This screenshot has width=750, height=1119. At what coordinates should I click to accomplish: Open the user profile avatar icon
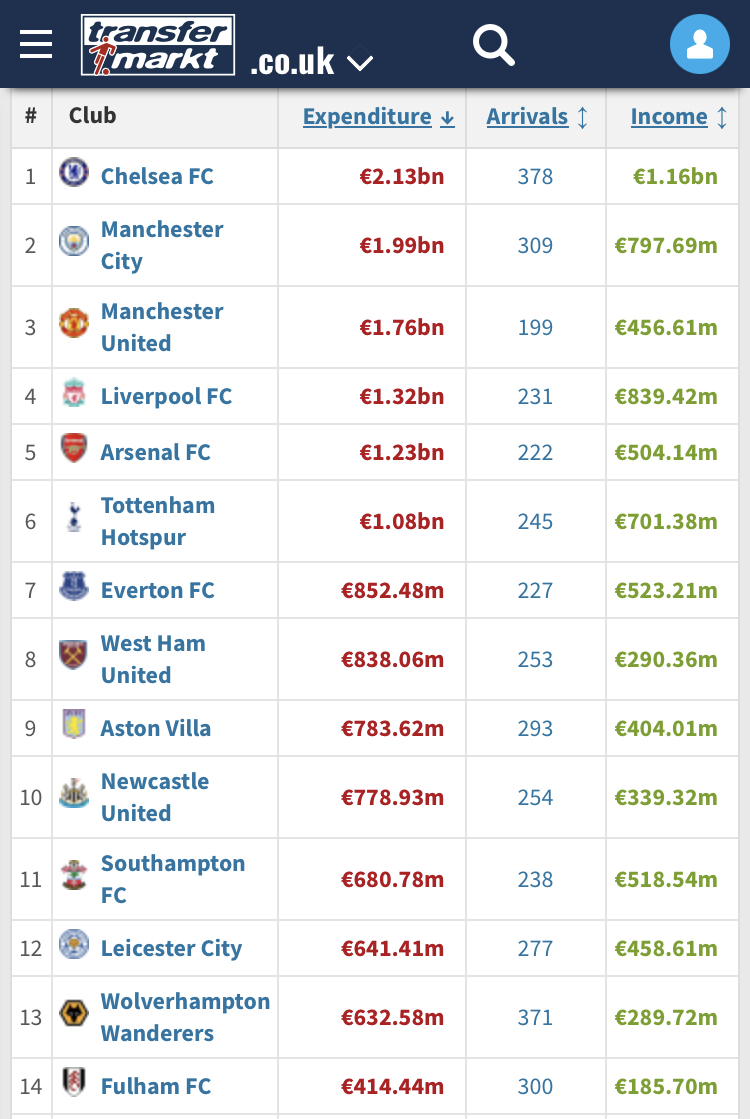pos(699,44)
